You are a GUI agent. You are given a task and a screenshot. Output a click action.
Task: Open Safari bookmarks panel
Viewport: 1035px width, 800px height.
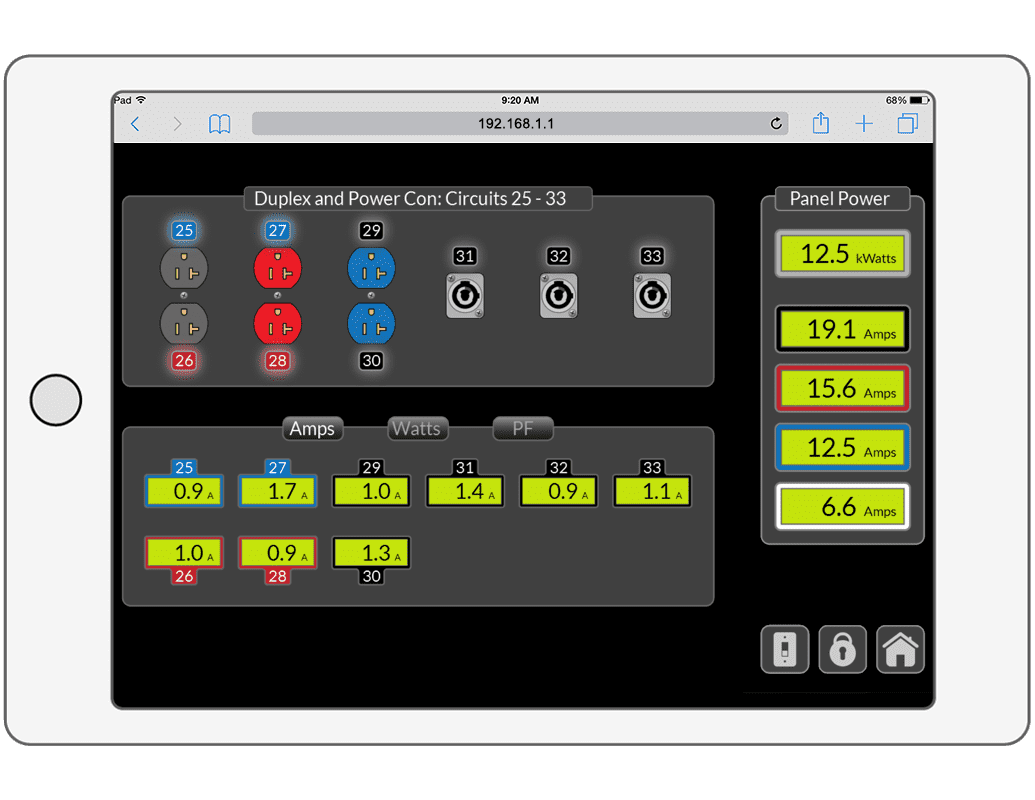(x=219, y=123)
